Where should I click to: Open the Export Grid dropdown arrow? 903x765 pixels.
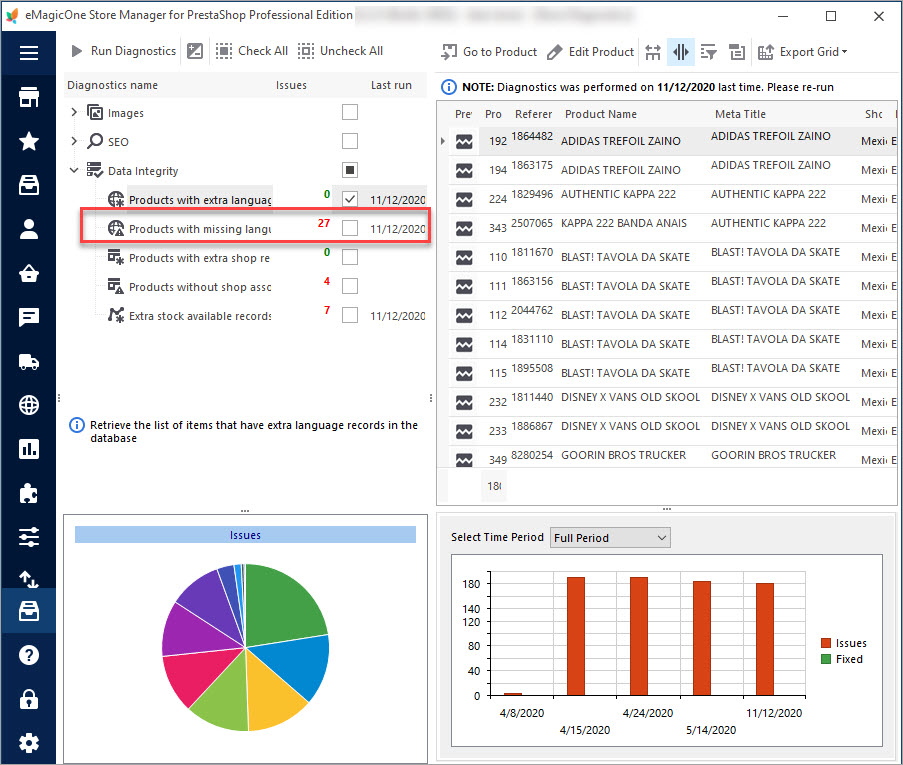point(844,52)
